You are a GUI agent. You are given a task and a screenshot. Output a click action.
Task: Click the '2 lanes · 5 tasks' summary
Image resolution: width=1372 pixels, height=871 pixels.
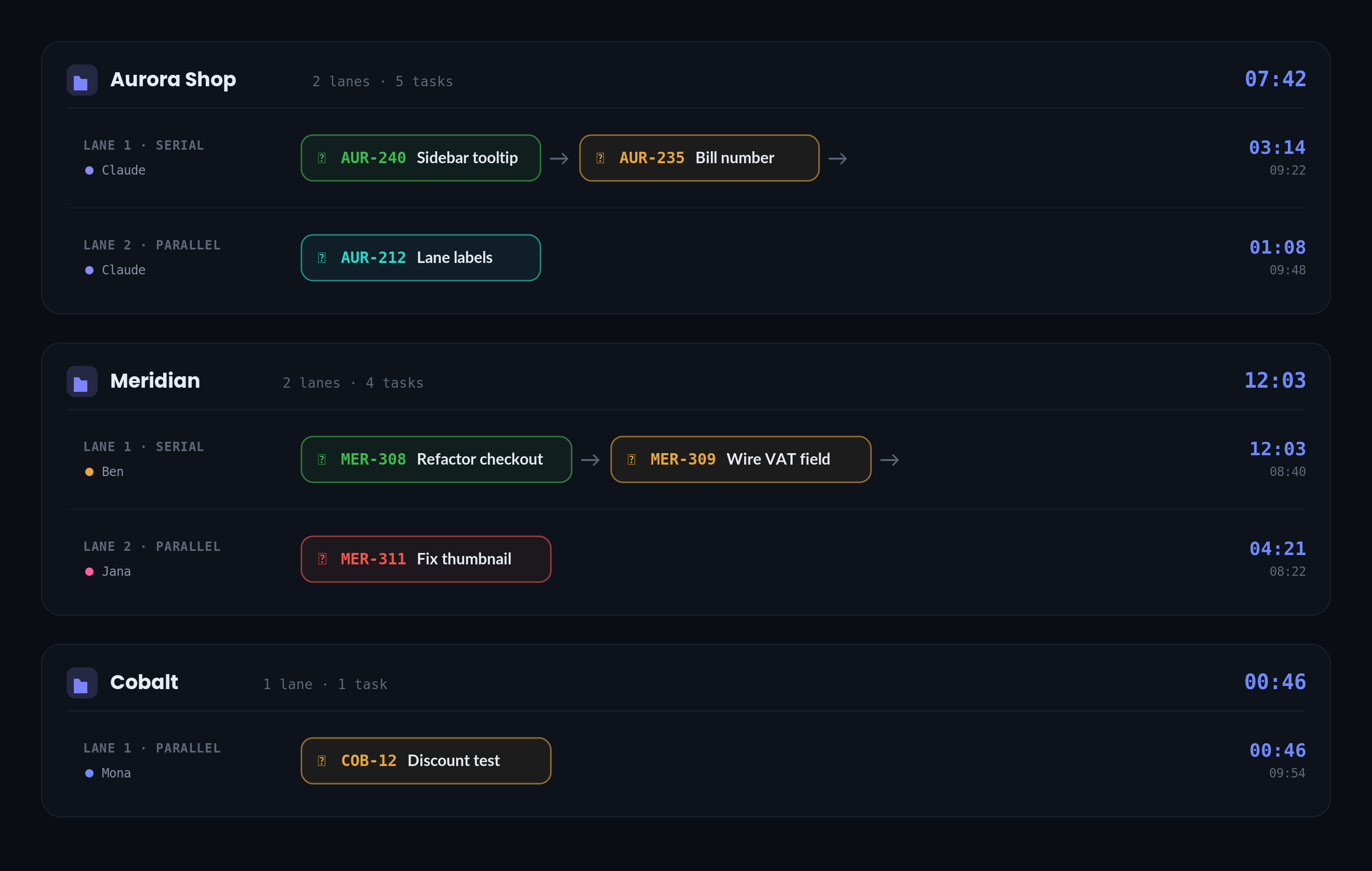tap(382, 82)
